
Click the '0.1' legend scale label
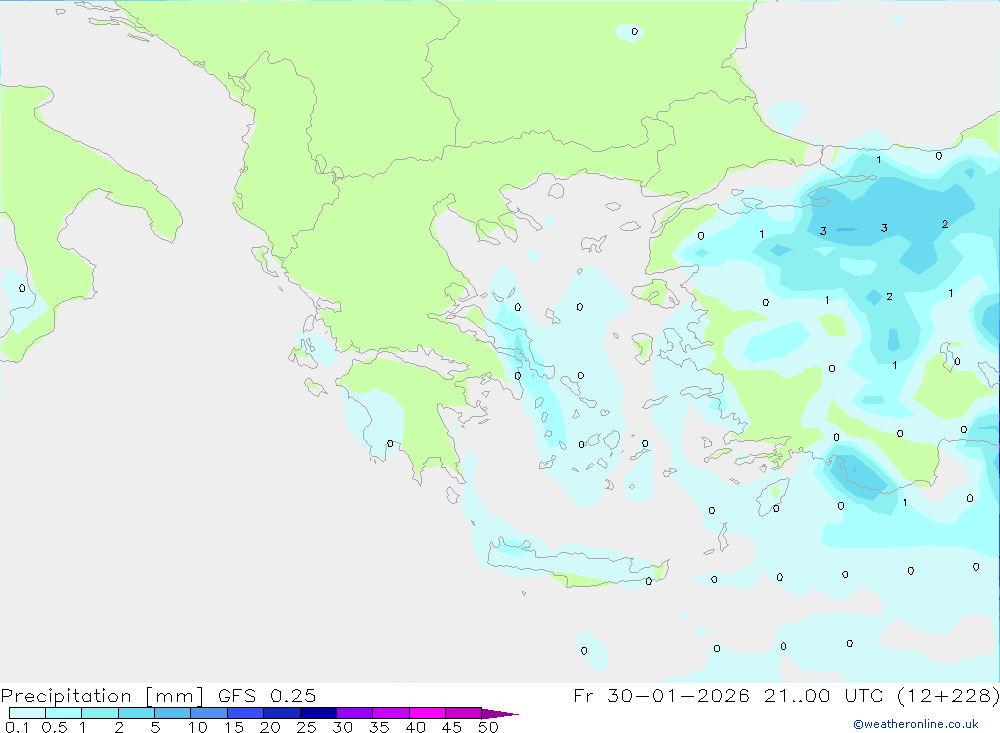(17, 727)
